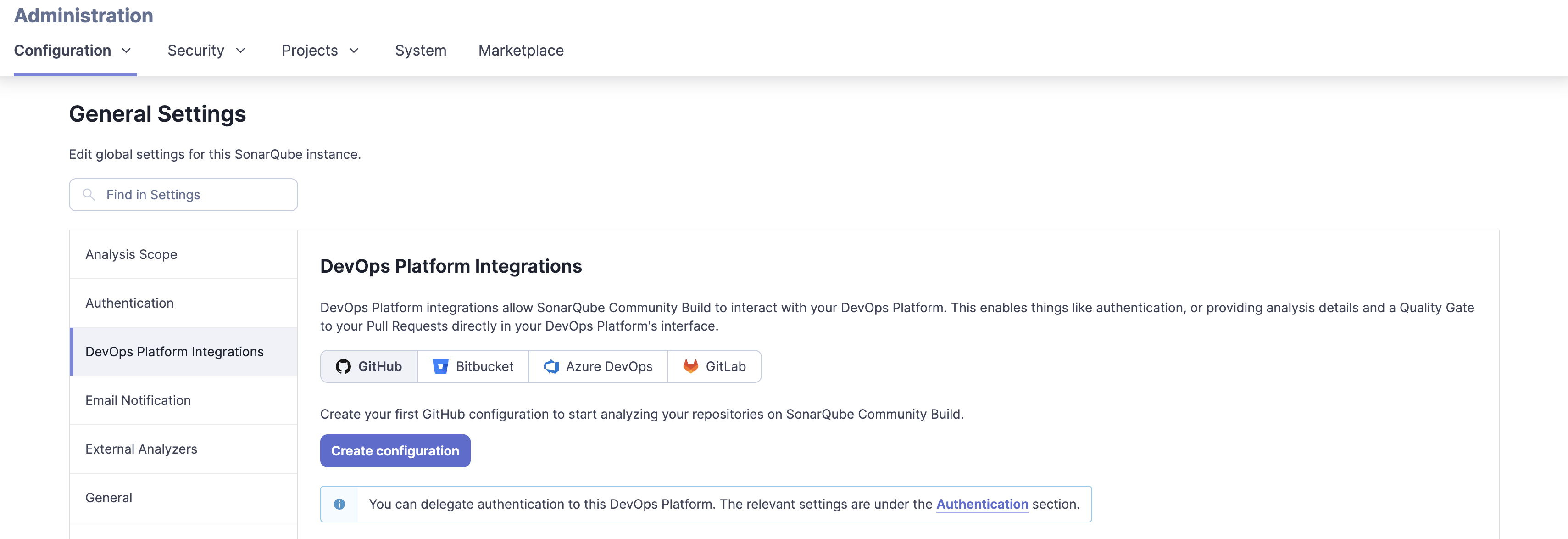This screenshot has width=1568, height=539.
Task: Click the info icon in the authentication banner
Action: click(339, 504)
